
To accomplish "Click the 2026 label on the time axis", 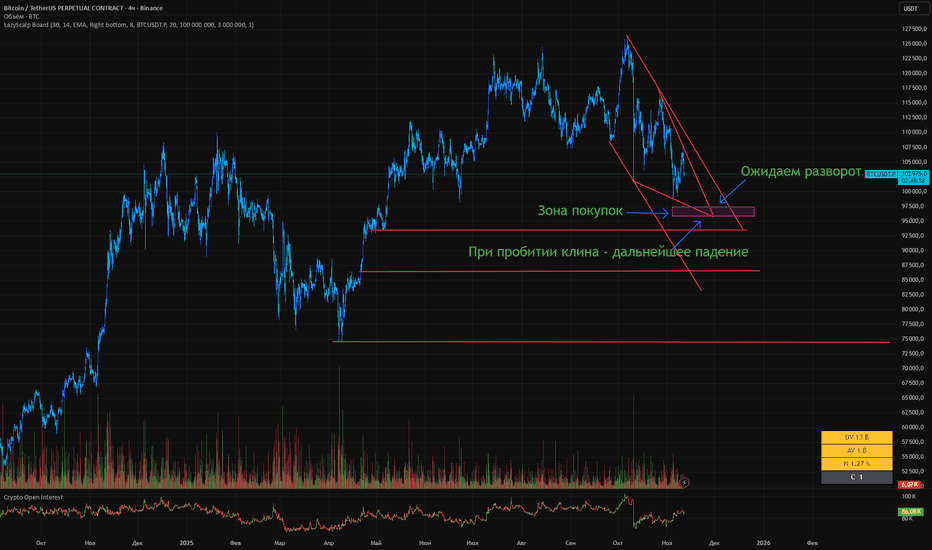I will 762,542.
